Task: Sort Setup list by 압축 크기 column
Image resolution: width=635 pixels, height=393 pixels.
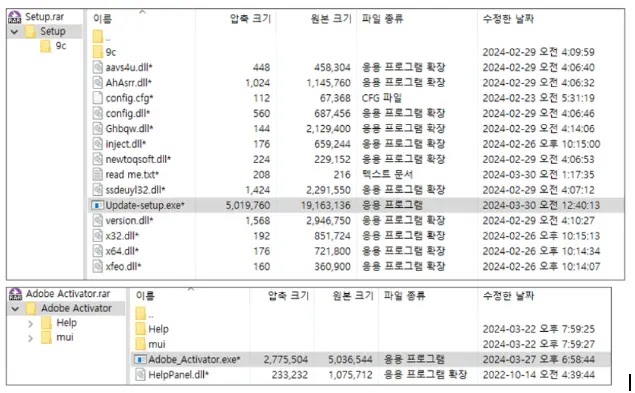Action: tap(250, 19)
